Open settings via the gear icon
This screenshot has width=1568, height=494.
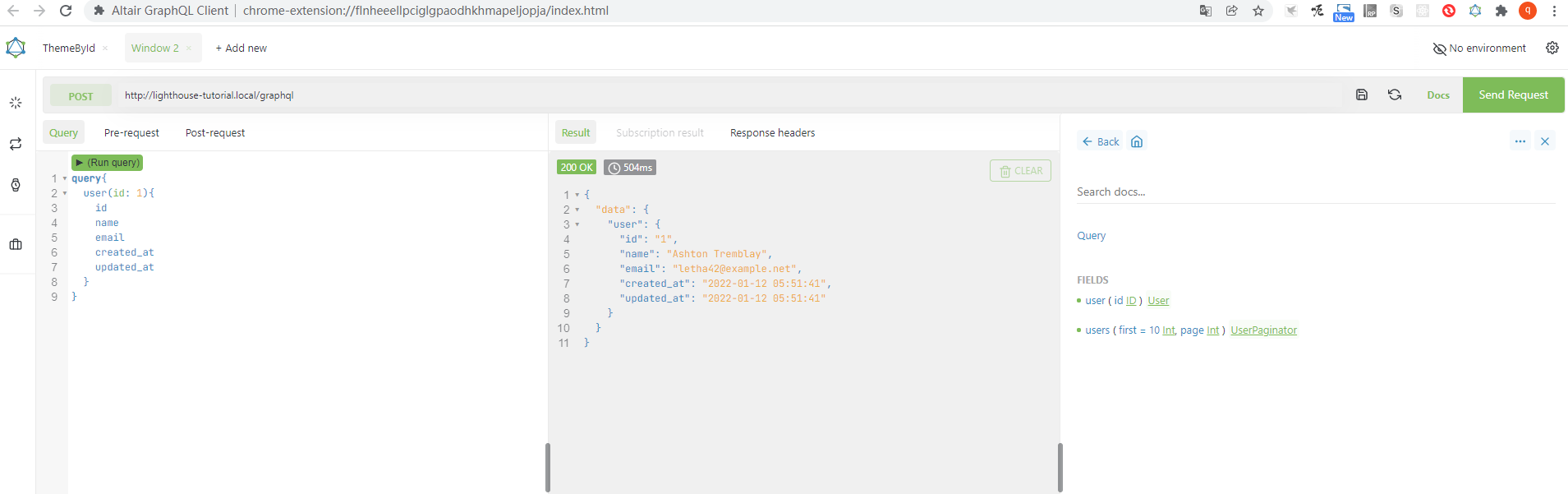[1552, 48]
